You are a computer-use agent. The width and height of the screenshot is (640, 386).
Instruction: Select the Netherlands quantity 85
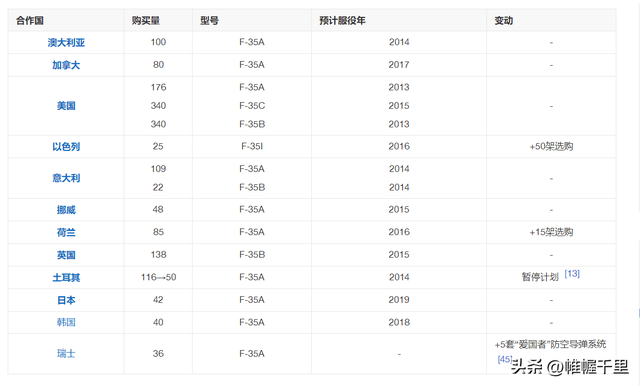click(158, 232)
